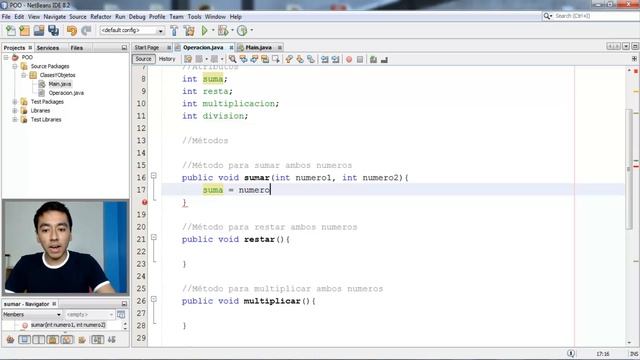Switch to the Main.java editor tab
The height and width of the screenshot is (360, 640).
pyautogui.click(x=258, y=47)
